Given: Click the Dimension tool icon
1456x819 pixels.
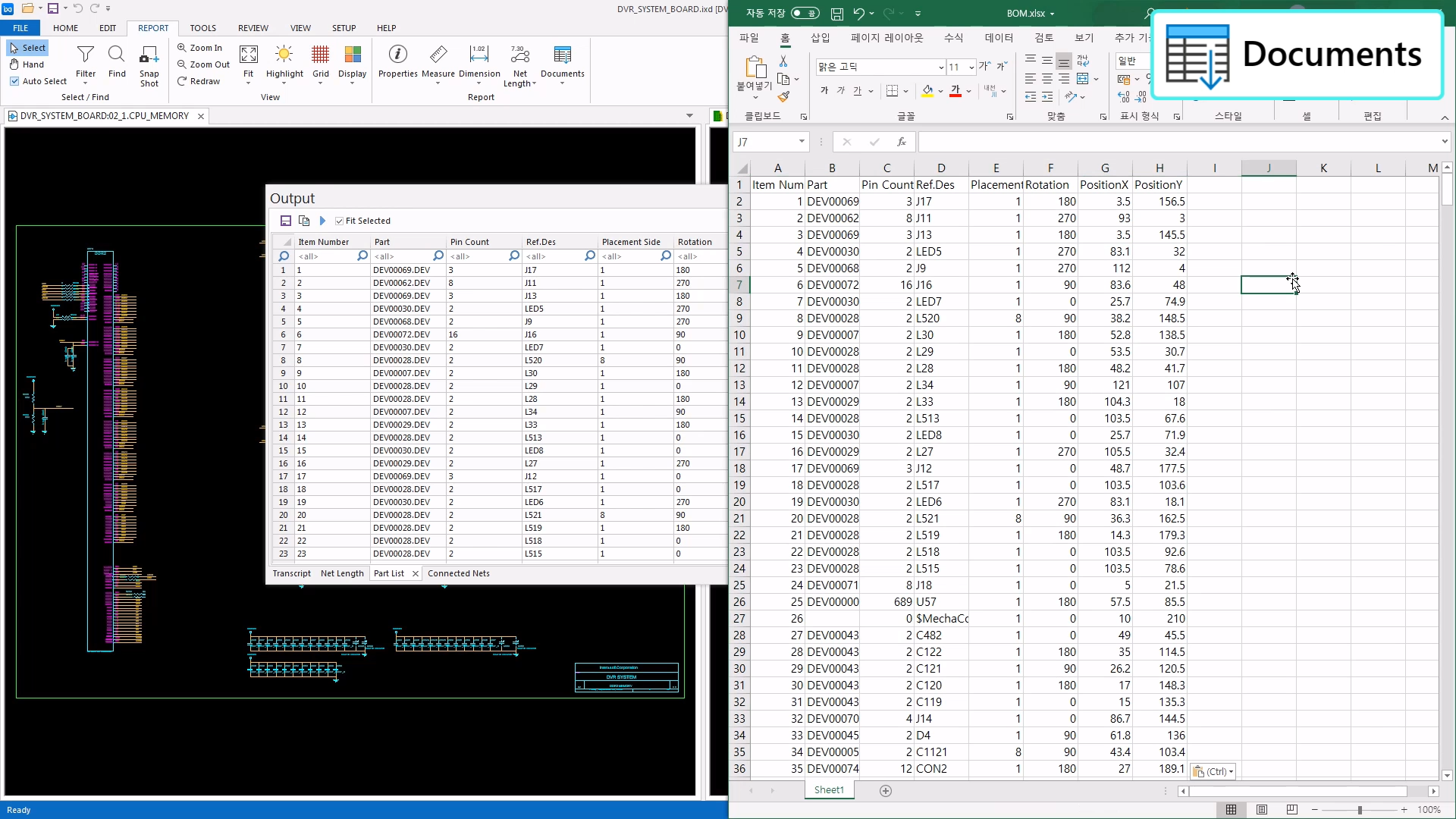Looking at the screenshot, I should 479,55.
